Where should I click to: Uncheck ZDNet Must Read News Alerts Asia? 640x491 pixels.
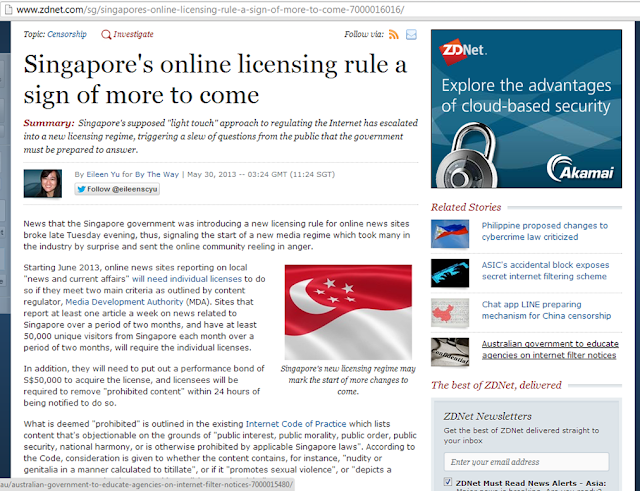[x=448, y=482]
